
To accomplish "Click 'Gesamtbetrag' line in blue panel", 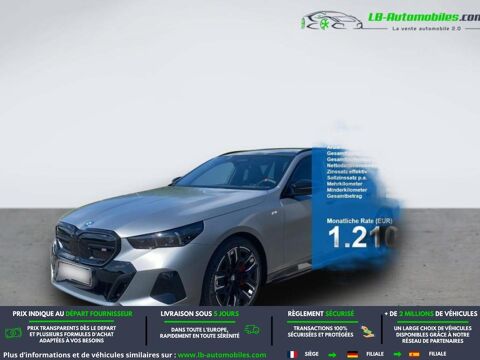I will (344, 196).
